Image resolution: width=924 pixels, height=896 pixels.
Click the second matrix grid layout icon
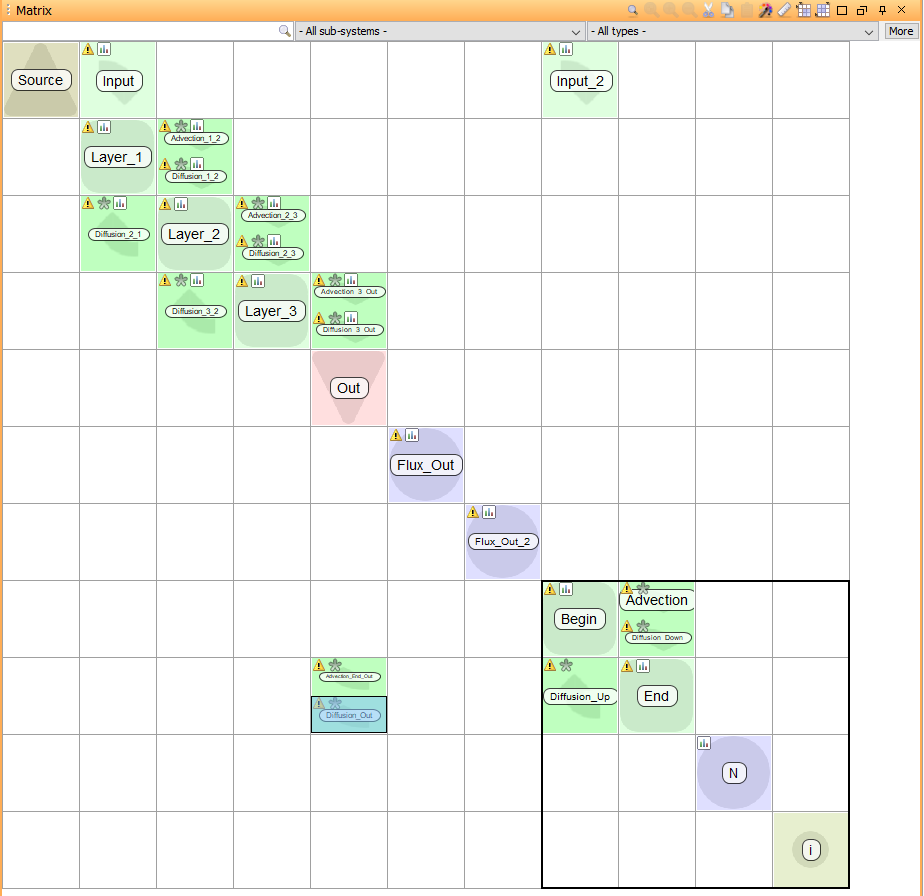[x=823, y=10]
